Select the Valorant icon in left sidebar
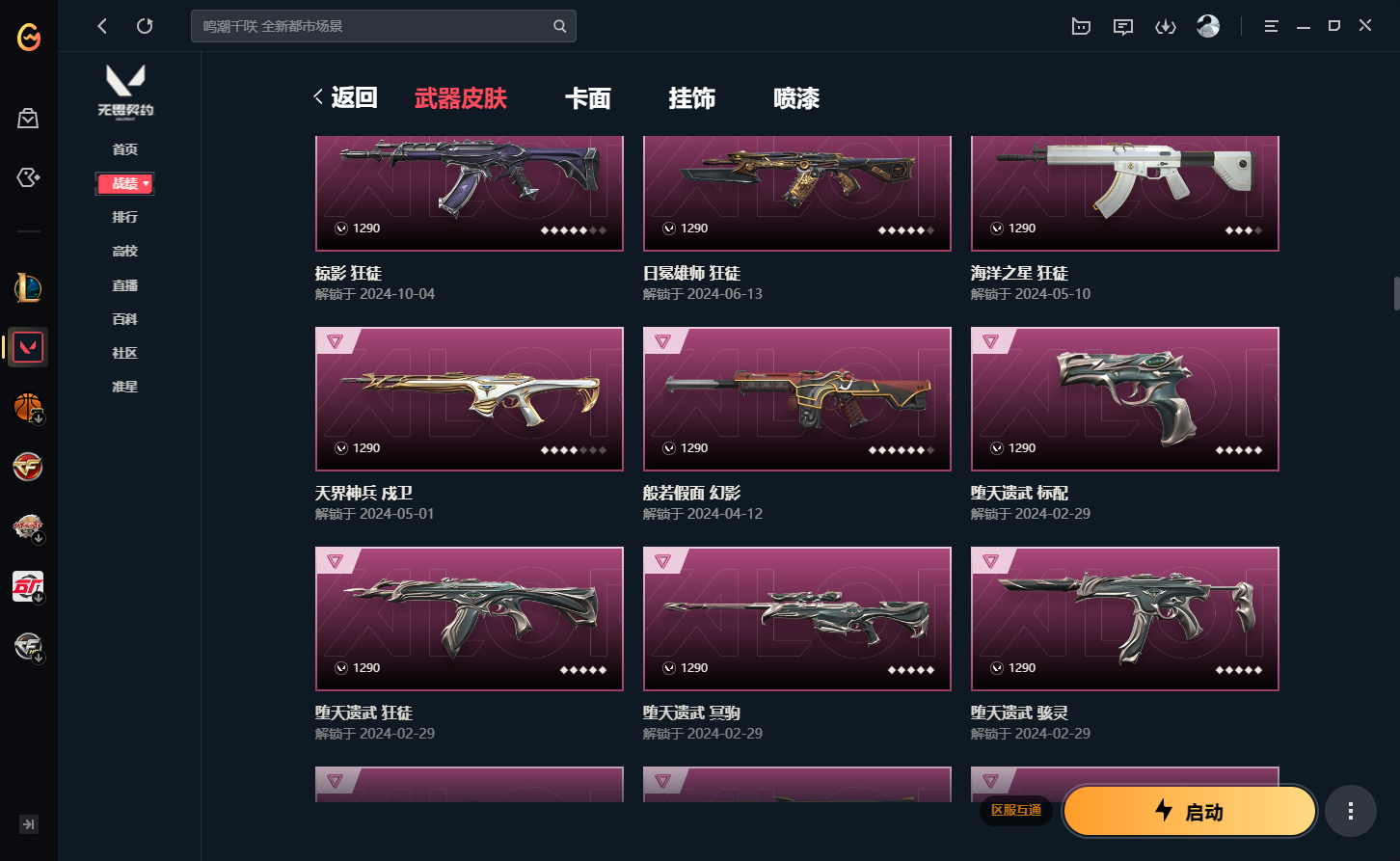Screen dimensions: 1400x861 (28, 347)
